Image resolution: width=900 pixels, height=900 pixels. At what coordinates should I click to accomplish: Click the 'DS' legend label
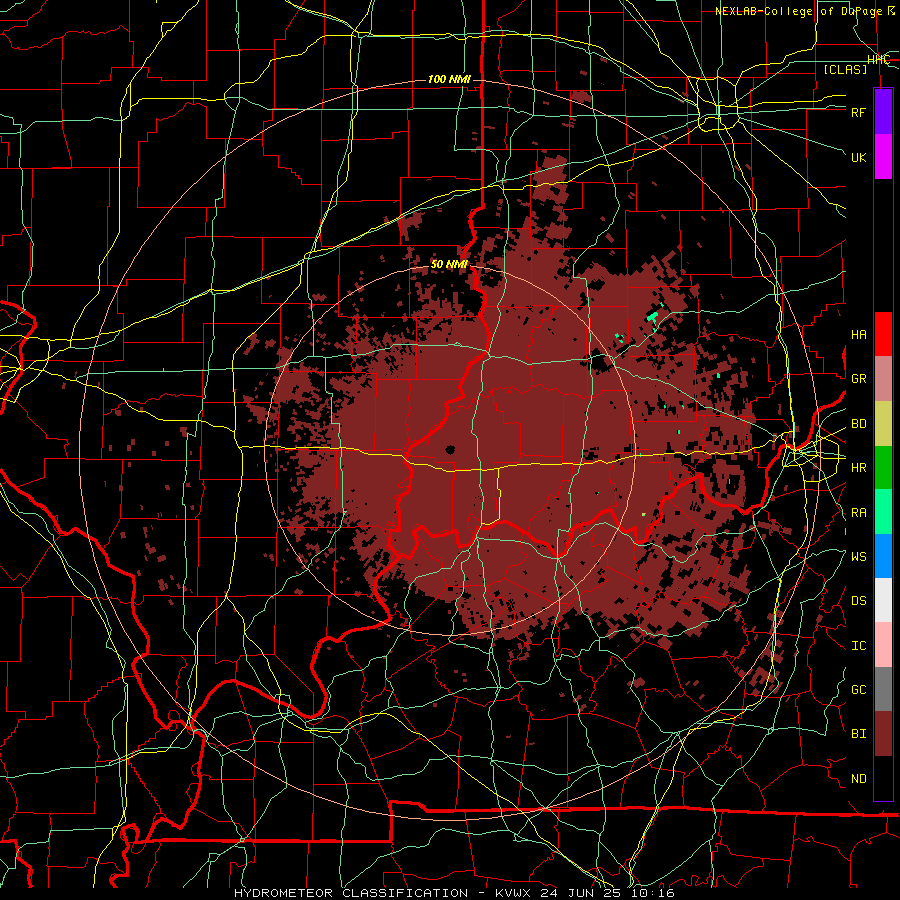[x=859, y=601]
